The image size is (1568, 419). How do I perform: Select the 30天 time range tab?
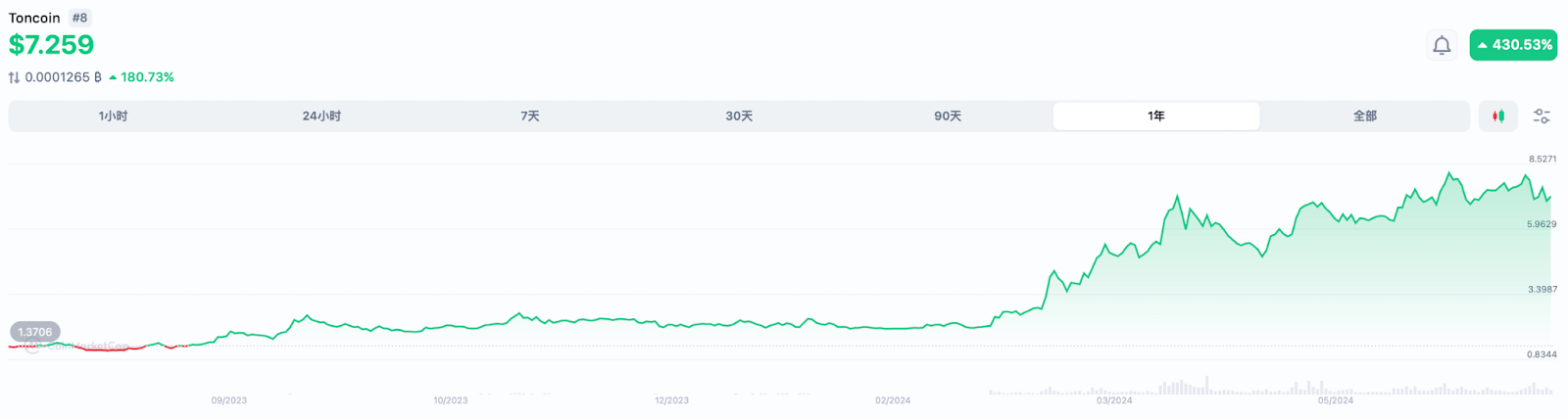[739, 116]
